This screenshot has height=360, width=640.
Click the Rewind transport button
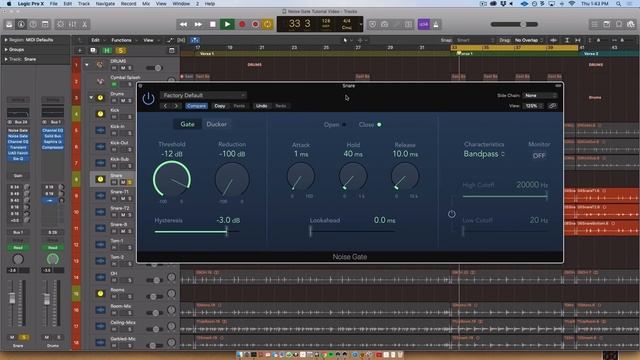pos(183,24)
